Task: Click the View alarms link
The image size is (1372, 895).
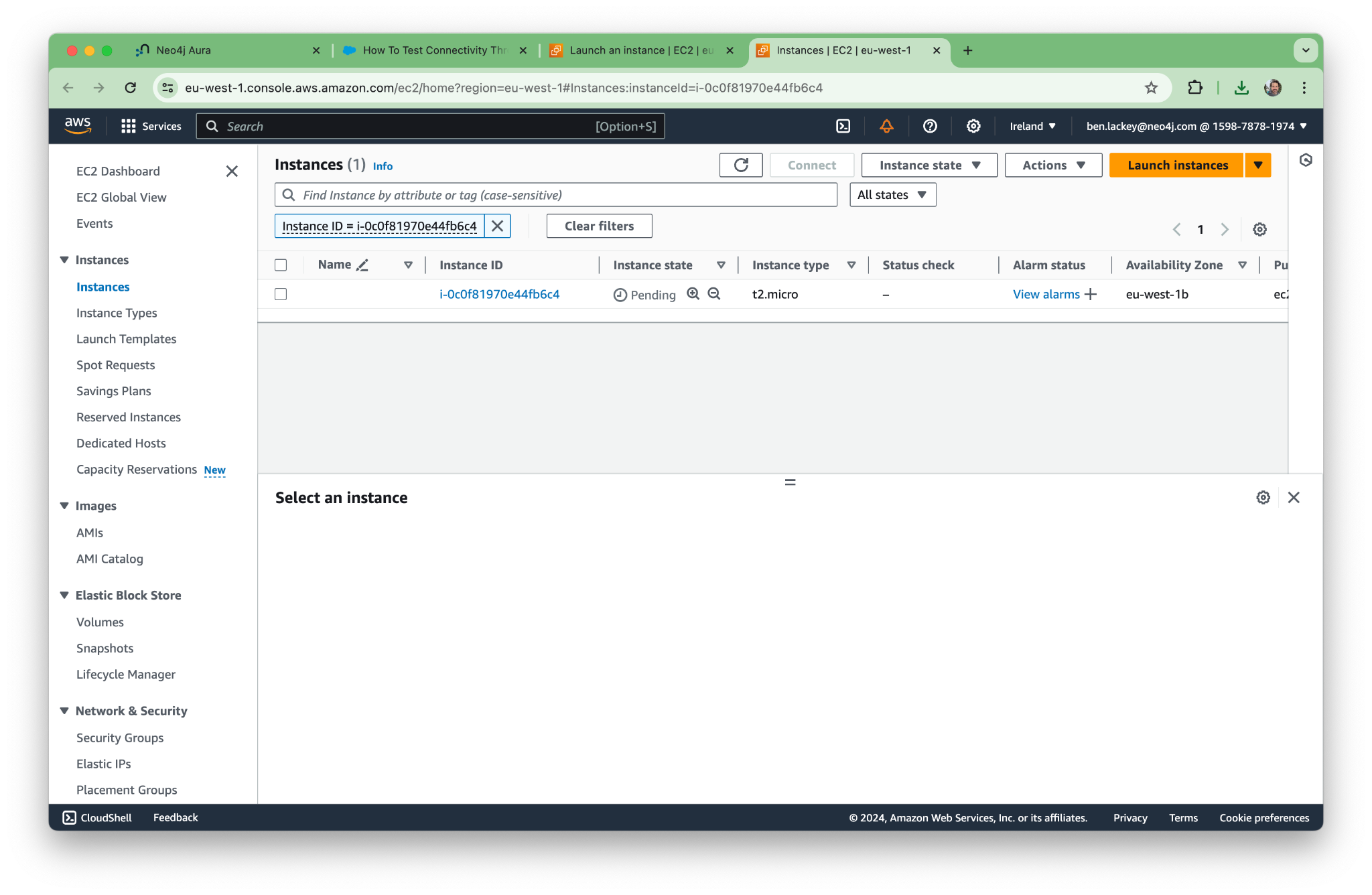Action: tap(1046, 294)
